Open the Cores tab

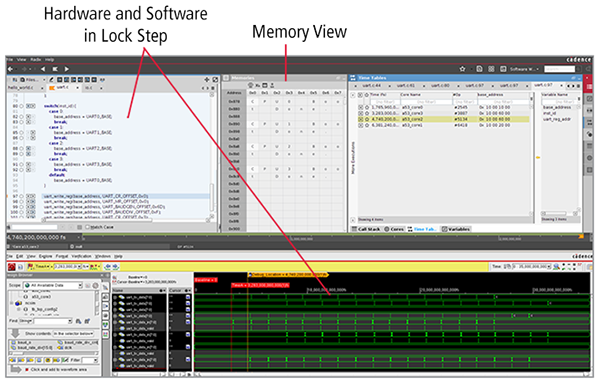point(394,229)
